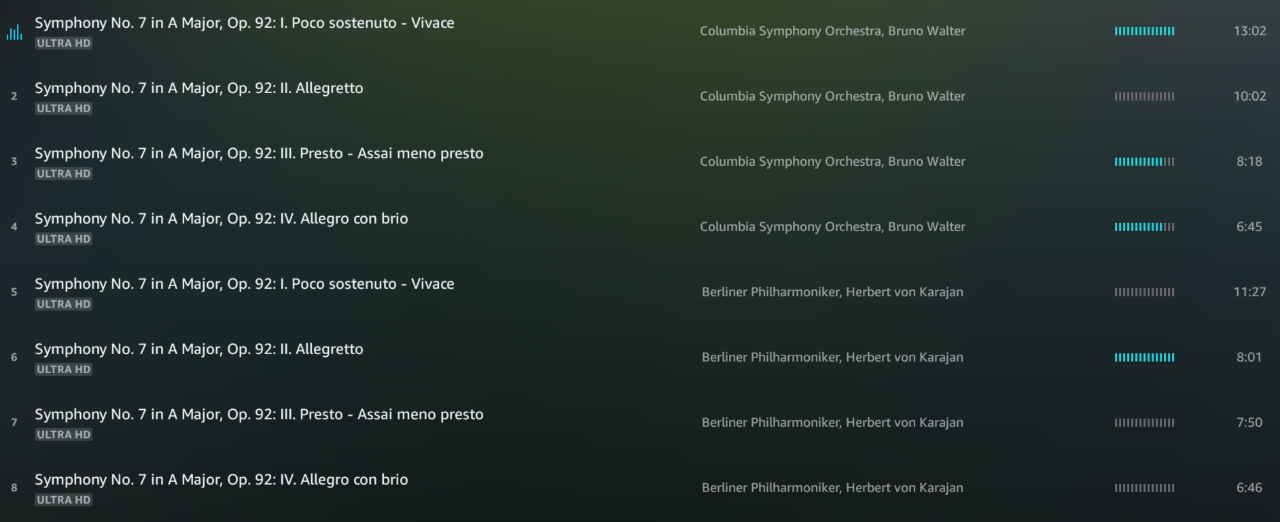The height and width of the screenshot is (522, 1280).
Task: Select Karajan's III. Presto - Assai meno presto title
Action: (259, 414)
